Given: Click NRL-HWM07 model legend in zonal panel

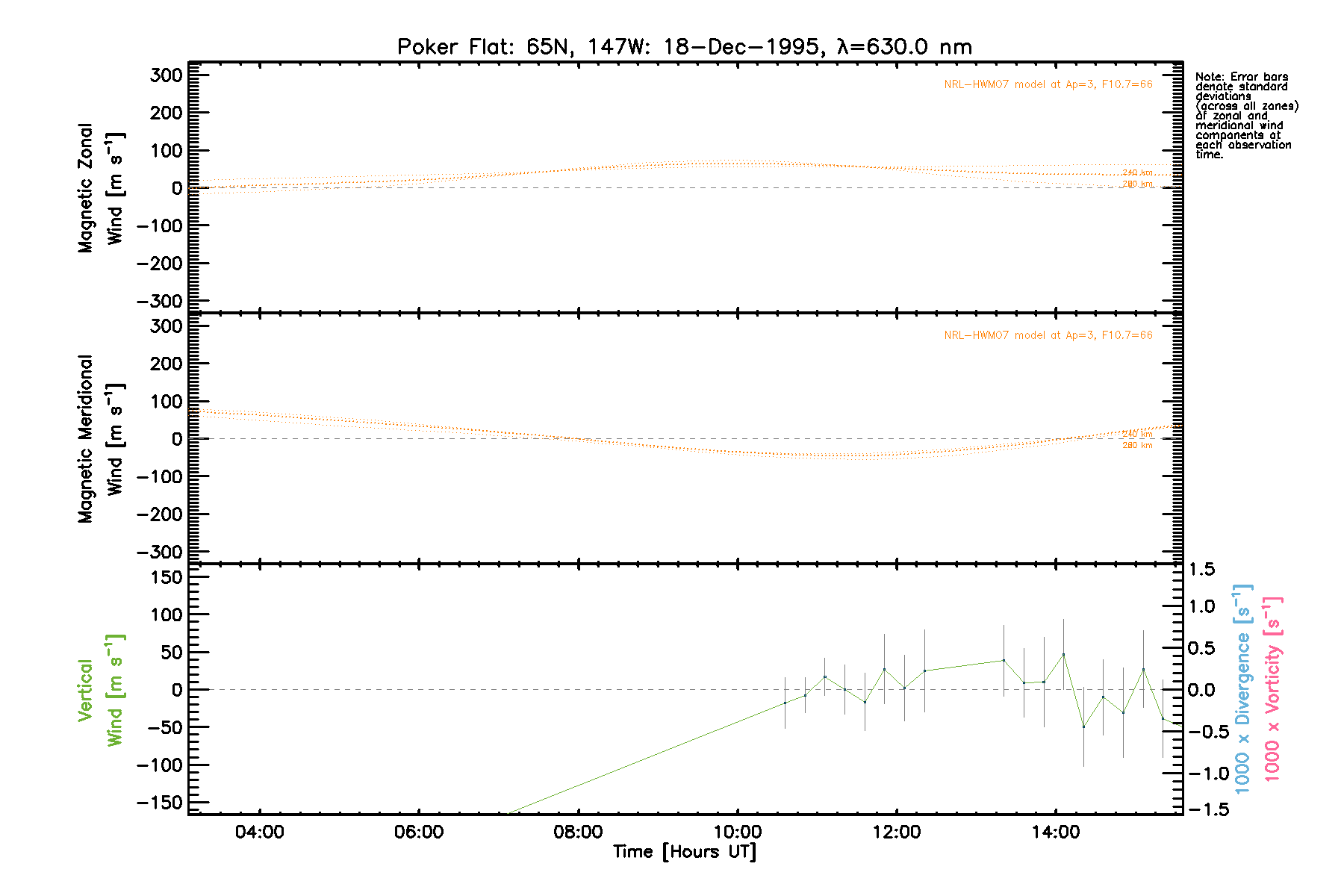Looking at the screenshot, I should pyautogui.click(x=1048, y=84).
